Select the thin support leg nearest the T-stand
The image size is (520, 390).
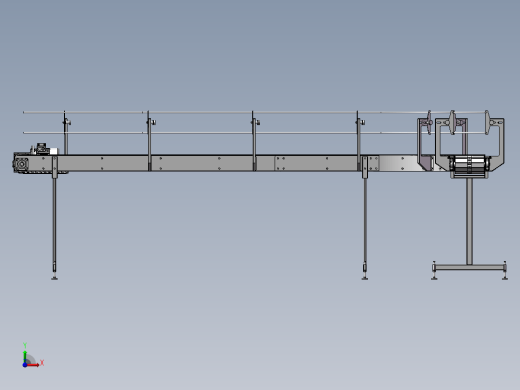coord(365,221)
